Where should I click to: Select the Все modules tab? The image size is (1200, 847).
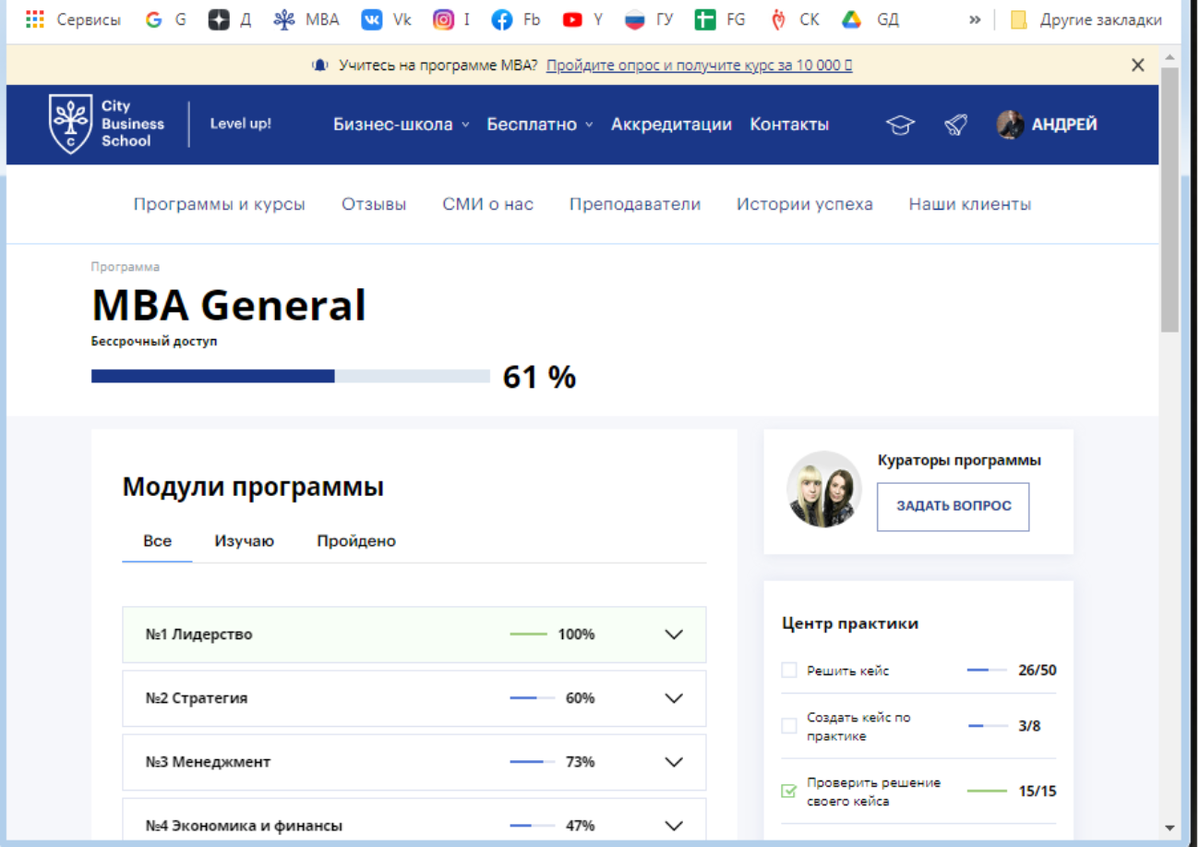[x=157, y=541]
